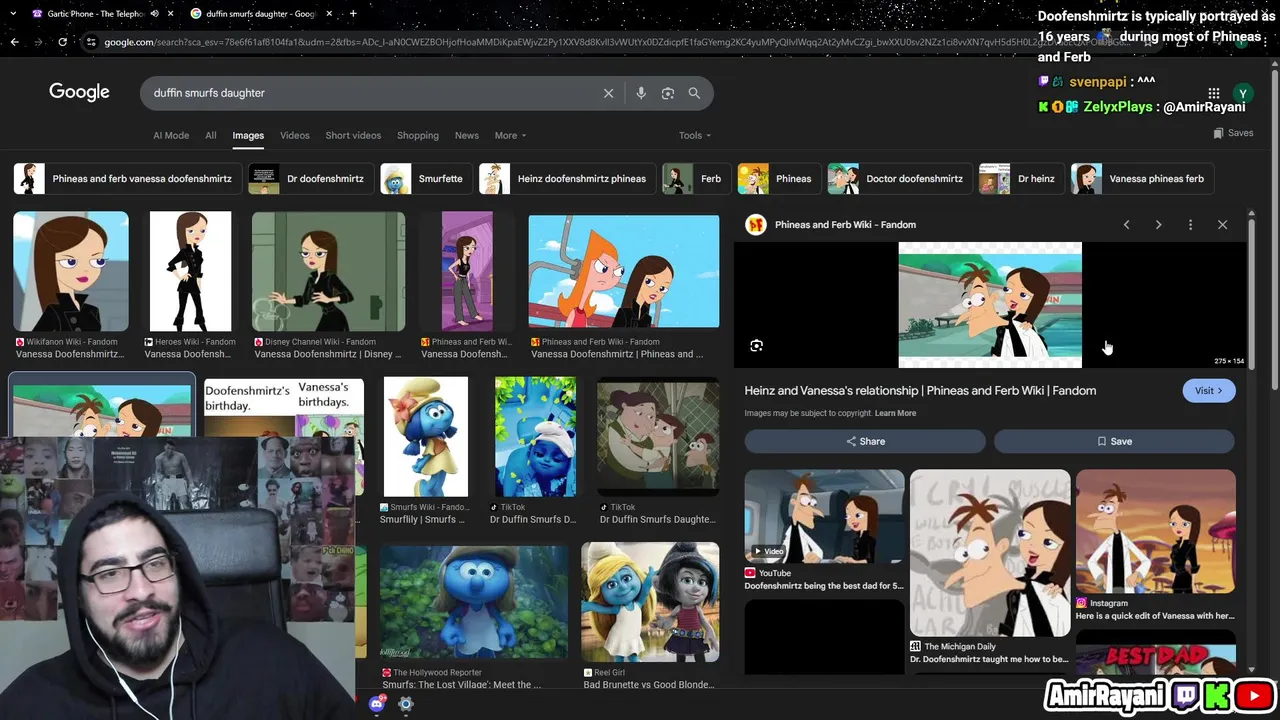
Task: Open new tab with plus icon
Action: coord(353,13)
